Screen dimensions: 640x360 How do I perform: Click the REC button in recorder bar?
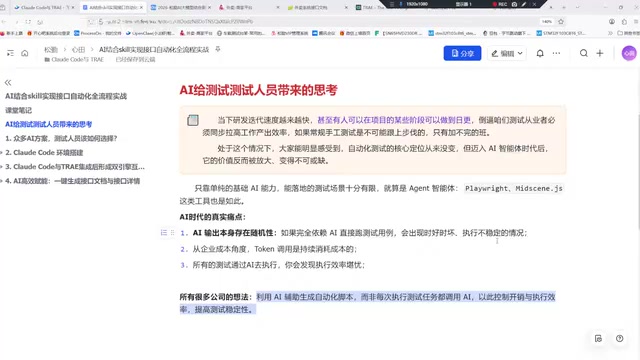point(500,4)
